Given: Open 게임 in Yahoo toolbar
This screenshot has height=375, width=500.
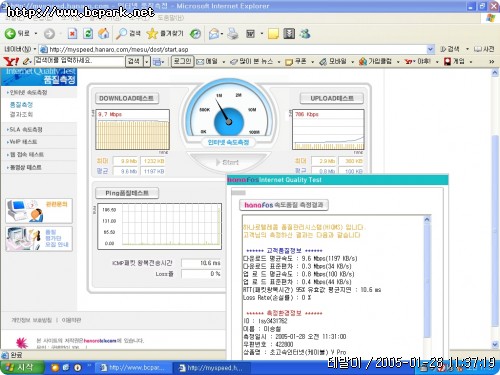Looking at the screenshot, I should pyautogui.click(x=455, y=61).
